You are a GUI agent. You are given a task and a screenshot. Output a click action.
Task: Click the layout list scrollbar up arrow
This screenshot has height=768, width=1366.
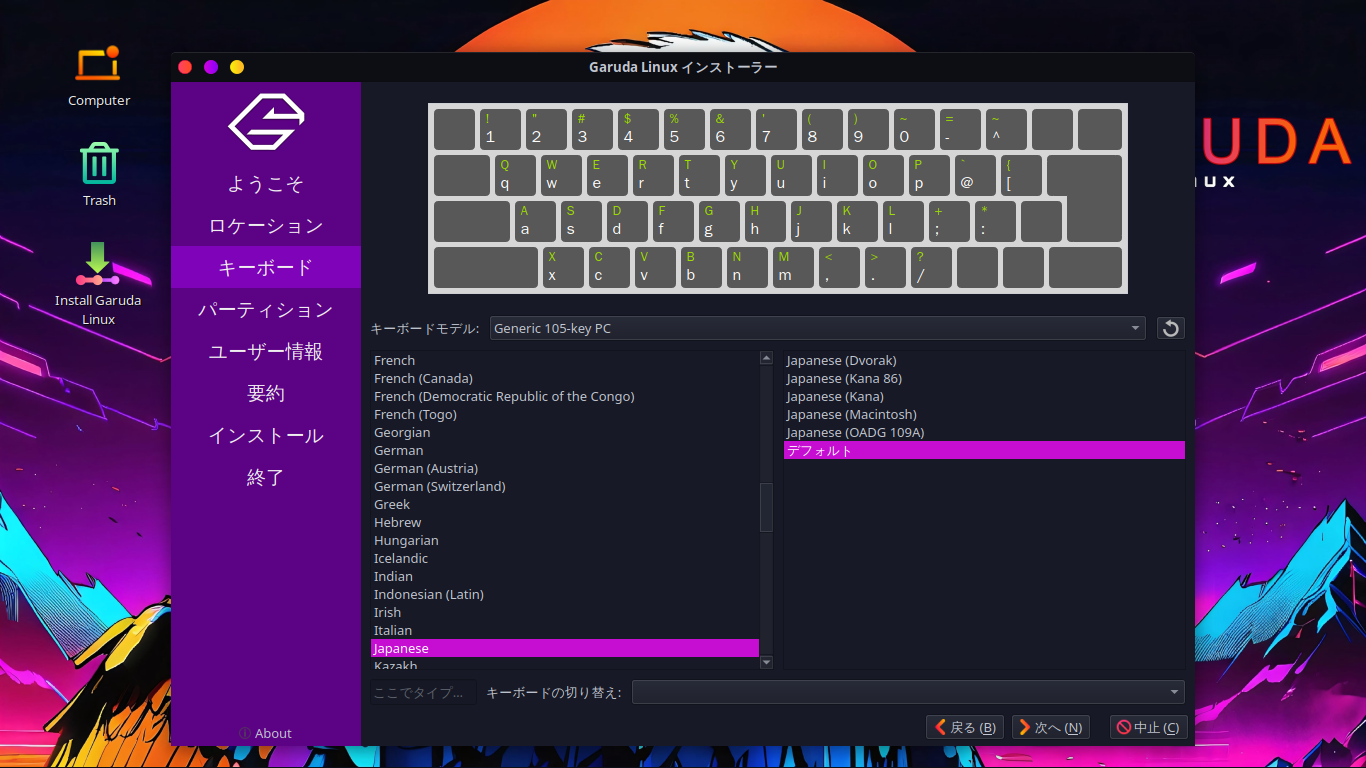[x=767, y=357]
